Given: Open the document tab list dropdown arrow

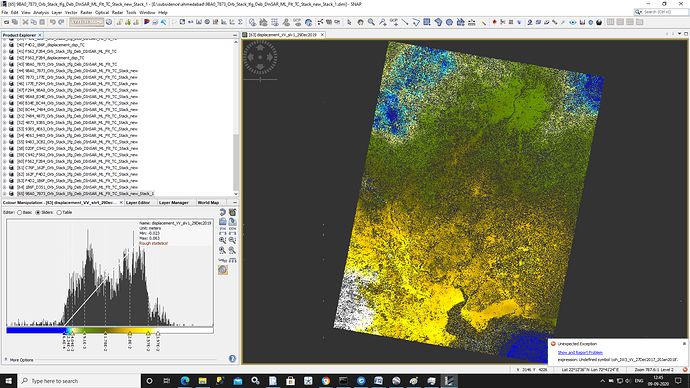Looking at the screenshot, I should pyautogui.click(x=679, y=34).
